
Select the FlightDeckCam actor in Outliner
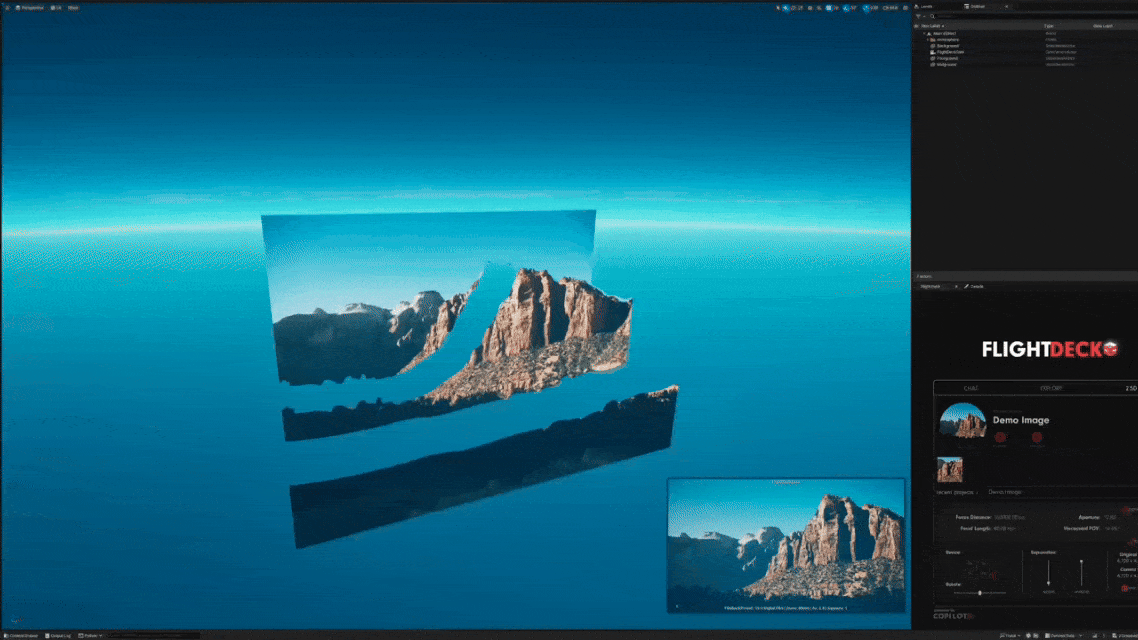point(950,52)
